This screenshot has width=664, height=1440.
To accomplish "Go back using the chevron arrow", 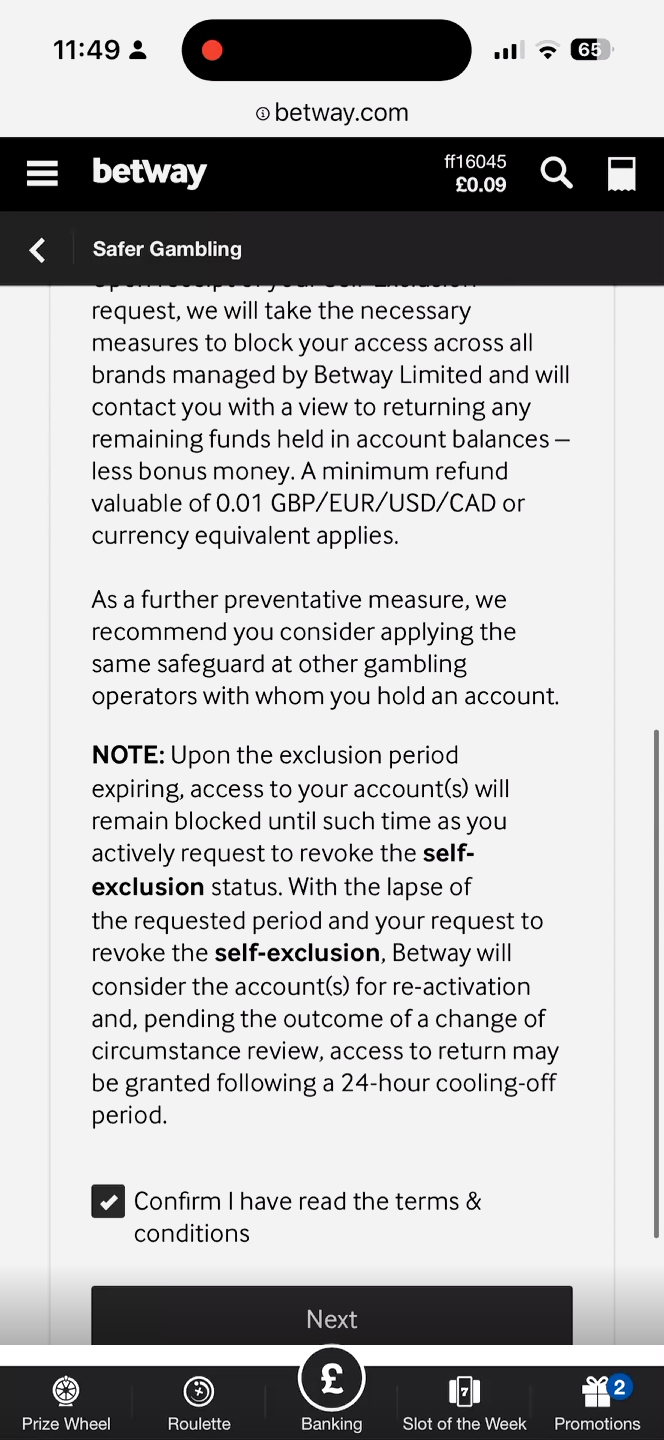I will click(x=37, y=249).
